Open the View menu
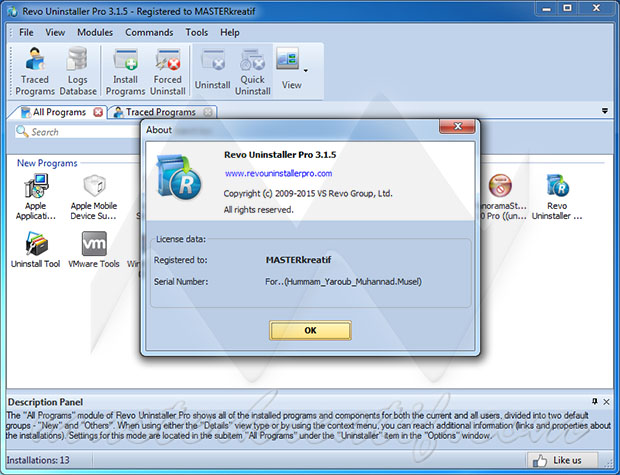620x475 pixels. (x=55, y=32)
